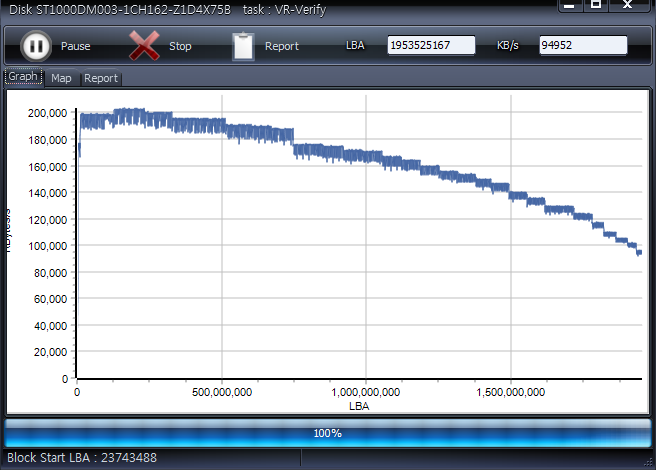Switch to the Graph tab
This screenshot has width=656, height=470.
pyautogui.click(x=23, y=77)
